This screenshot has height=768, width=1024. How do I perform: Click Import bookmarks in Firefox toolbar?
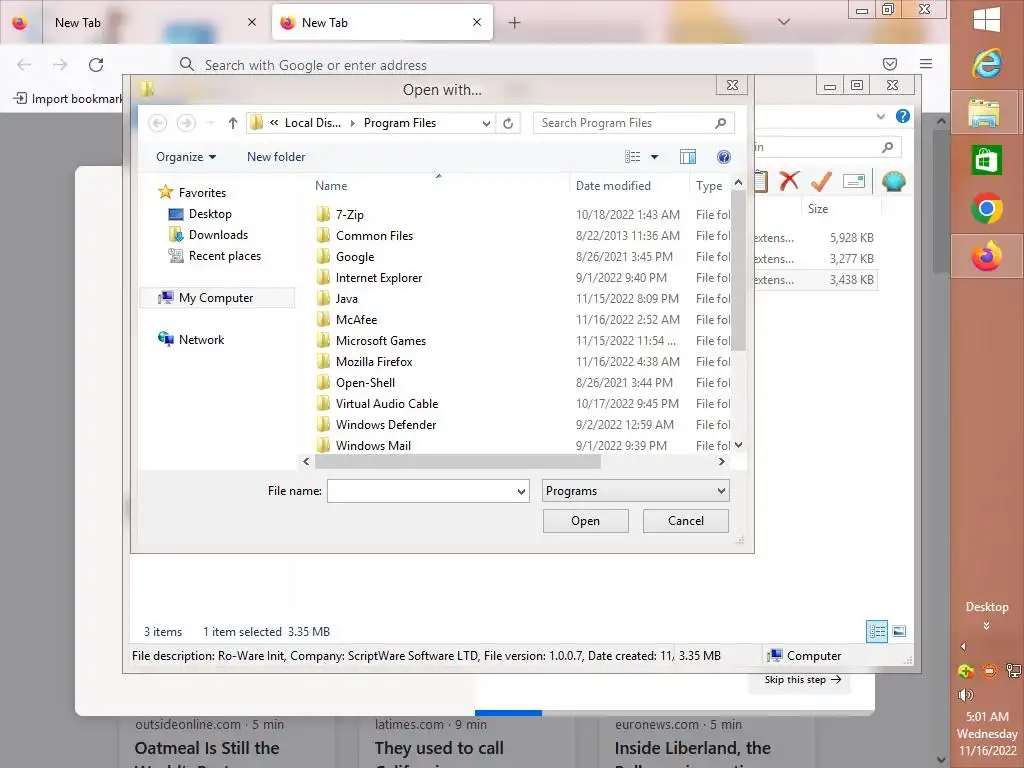point(69,99)
